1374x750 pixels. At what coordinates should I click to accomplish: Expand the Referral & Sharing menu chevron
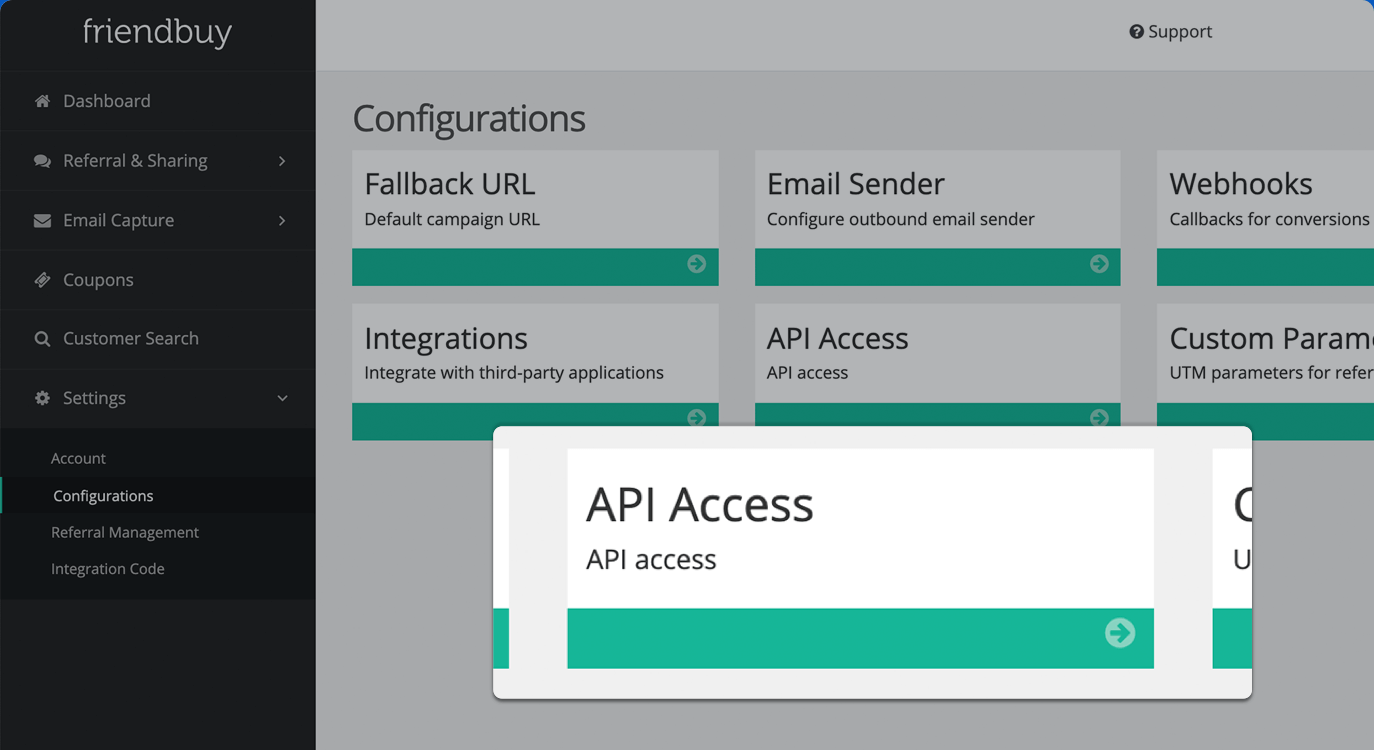pos(282,161)
